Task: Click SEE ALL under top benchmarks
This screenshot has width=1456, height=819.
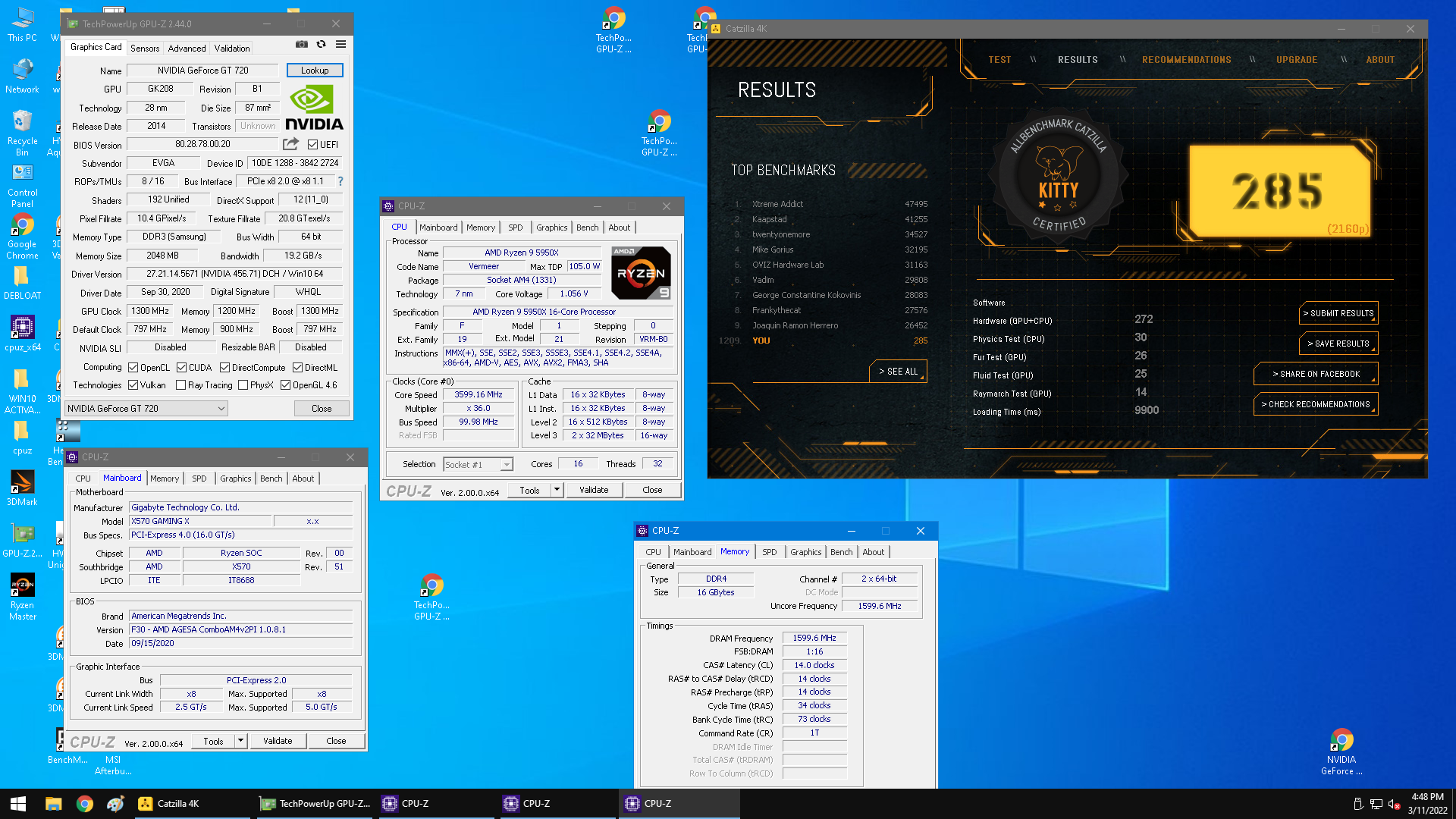Action: (x=898, y=372)
